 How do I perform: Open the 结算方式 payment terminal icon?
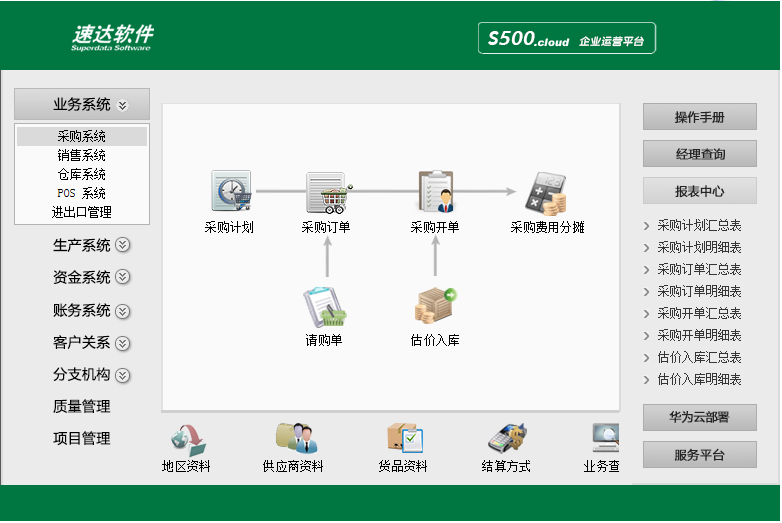pyautogui.click(x=507, y=437)
